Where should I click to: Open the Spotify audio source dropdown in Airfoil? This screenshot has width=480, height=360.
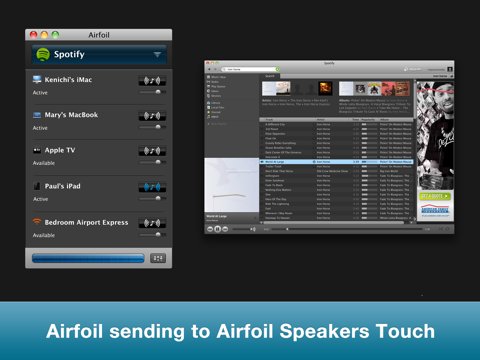(x=99, y=54)
